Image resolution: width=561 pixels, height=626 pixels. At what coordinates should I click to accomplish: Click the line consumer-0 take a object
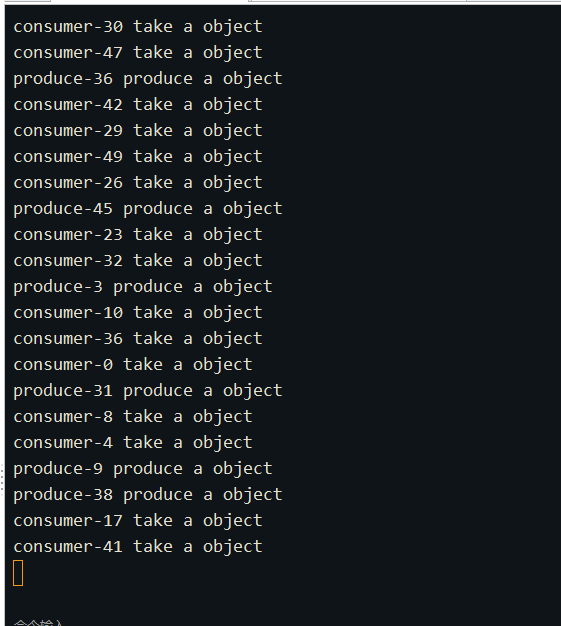(x=133, y=365)
